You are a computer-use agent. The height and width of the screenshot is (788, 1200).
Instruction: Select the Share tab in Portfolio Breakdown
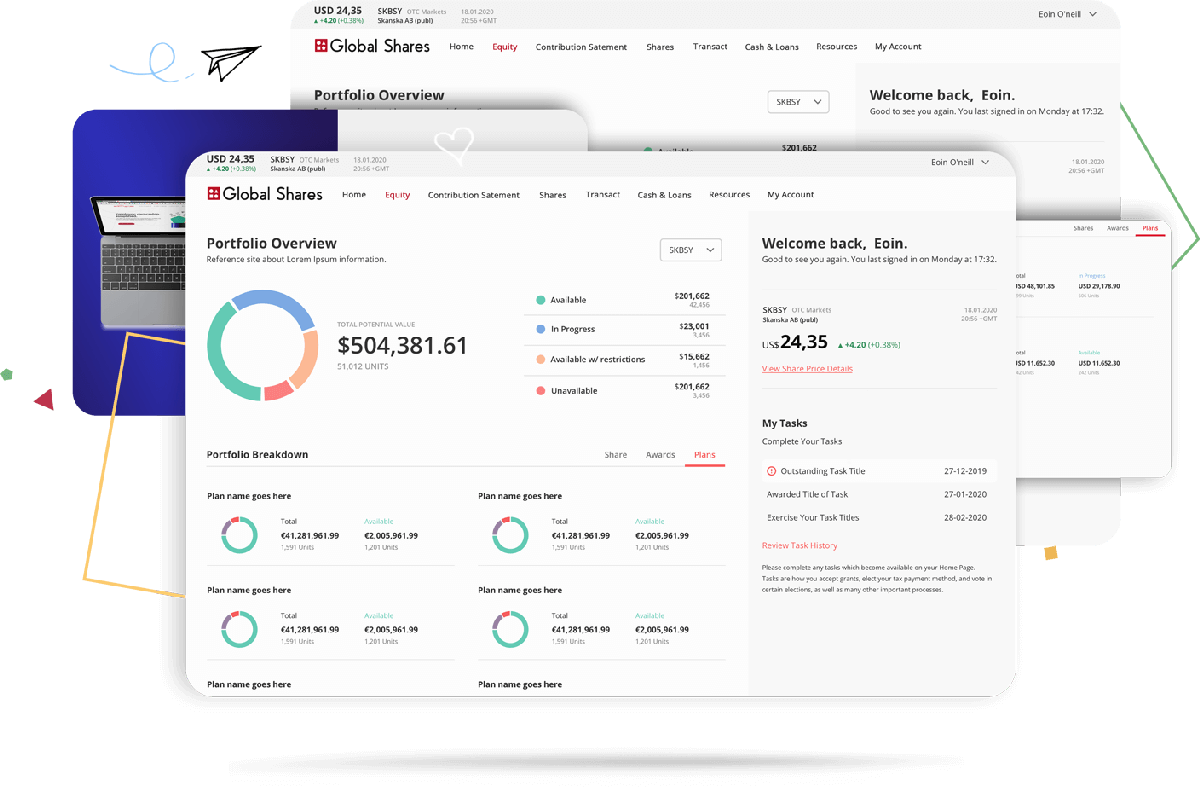(x=616, y=455)
